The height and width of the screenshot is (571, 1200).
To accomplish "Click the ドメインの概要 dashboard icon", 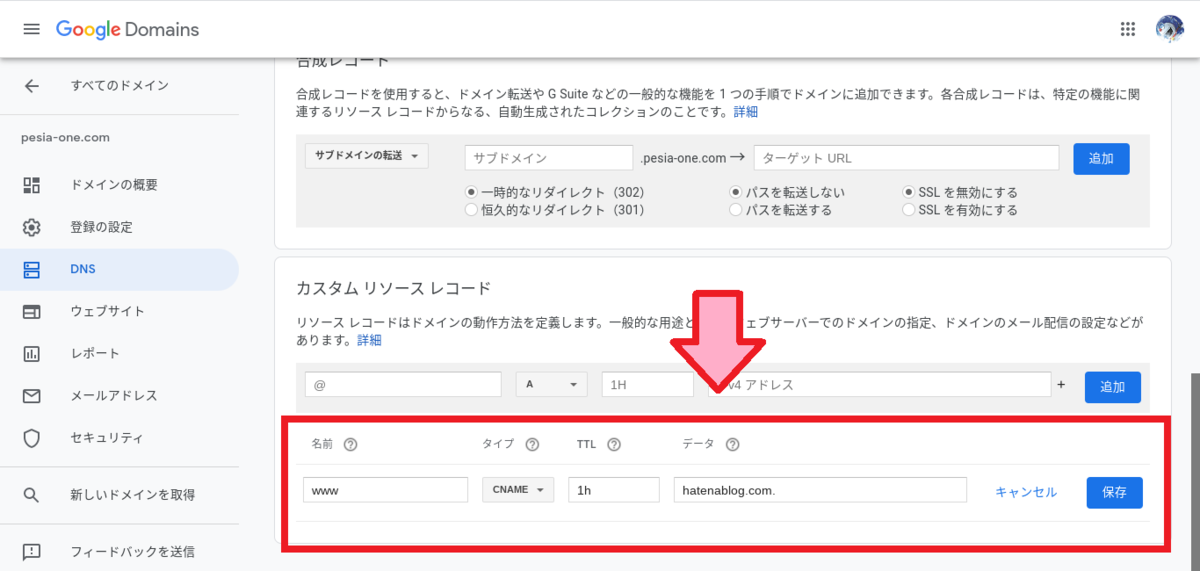I will [32, 185].
